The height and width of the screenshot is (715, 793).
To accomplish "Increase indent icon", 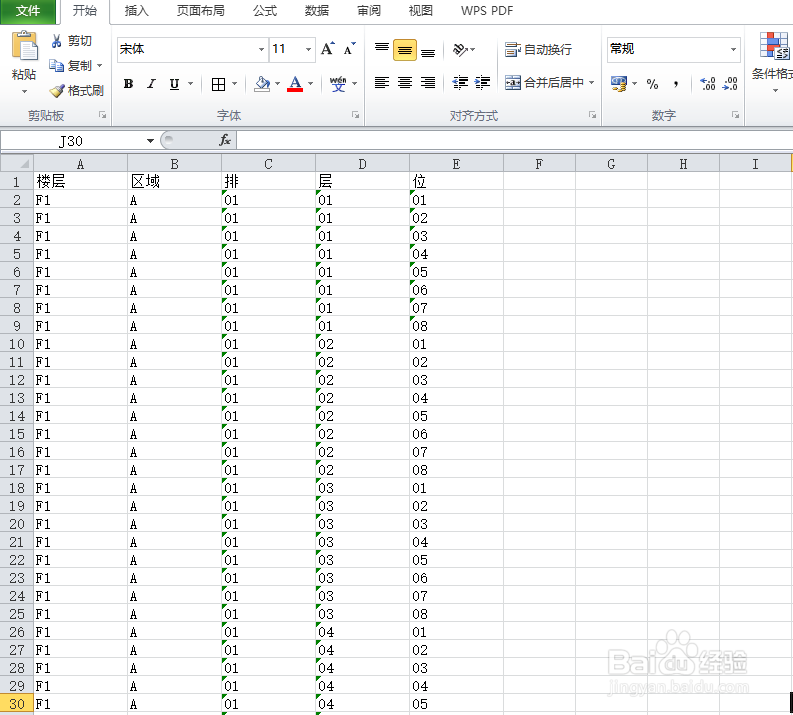I will click(482, 82).
